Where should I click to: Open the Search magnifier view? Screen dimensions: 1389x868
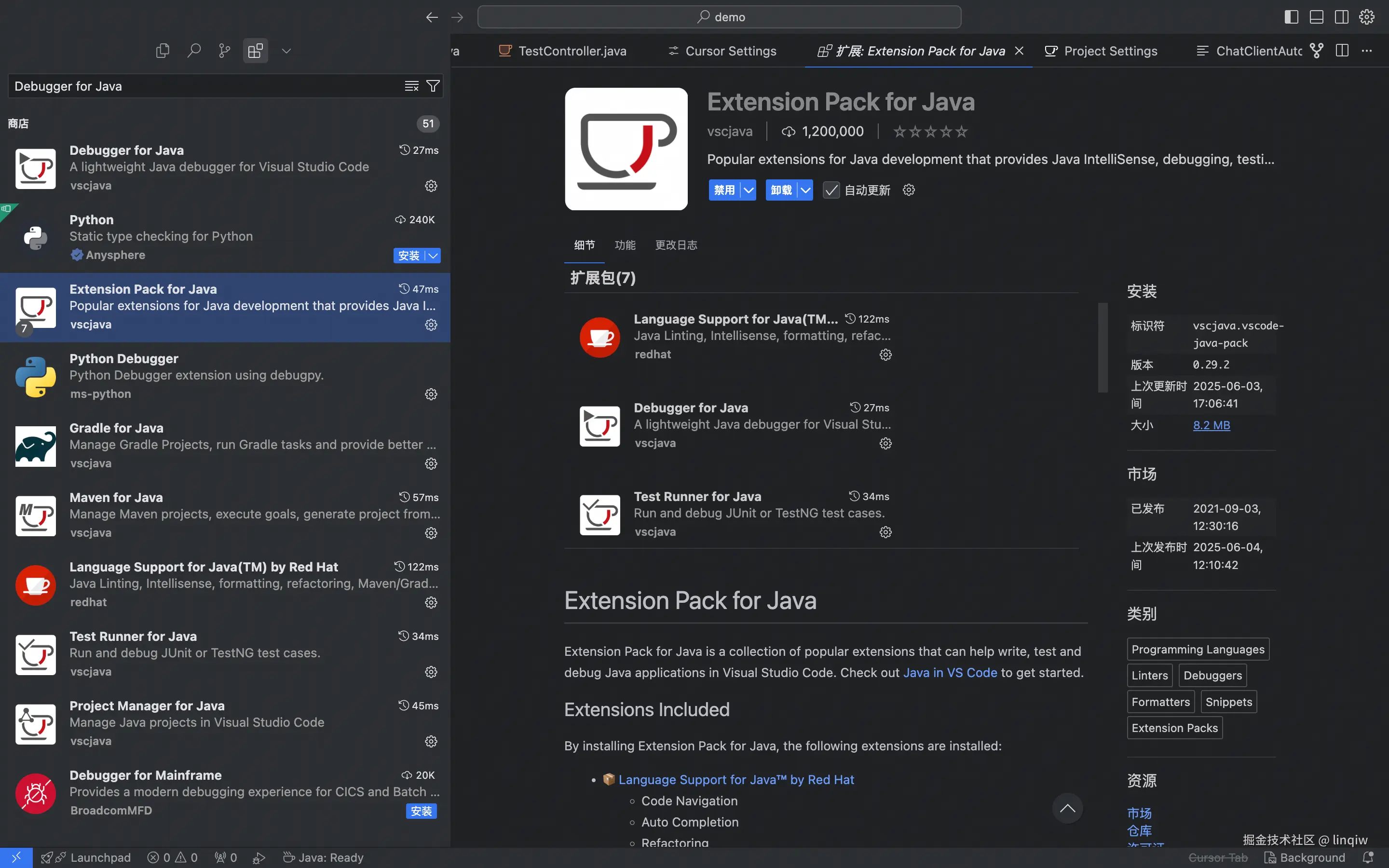194,51
